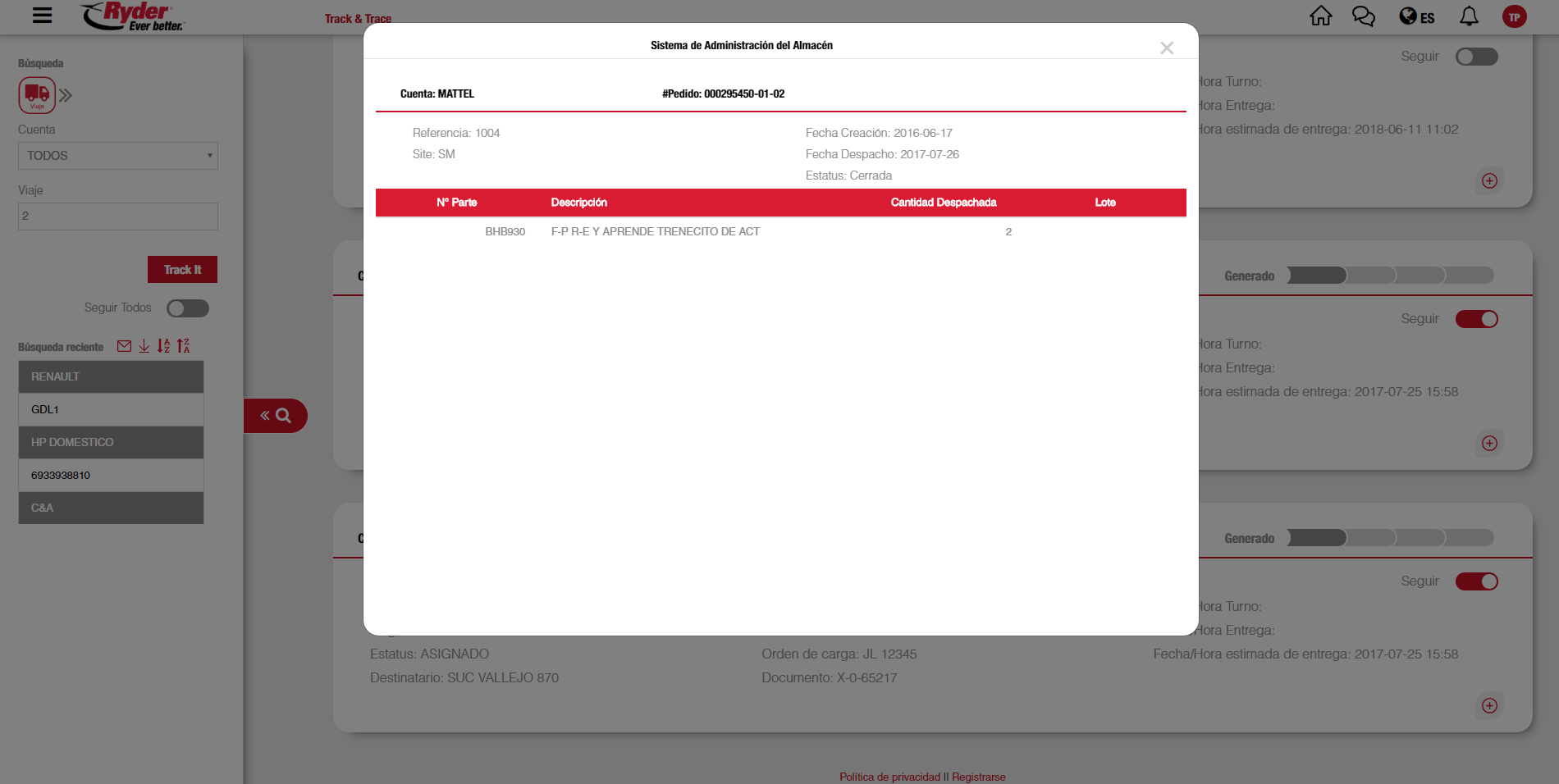Click the Viaje input field
1559x784 pixels.
(x=118, y=217)
